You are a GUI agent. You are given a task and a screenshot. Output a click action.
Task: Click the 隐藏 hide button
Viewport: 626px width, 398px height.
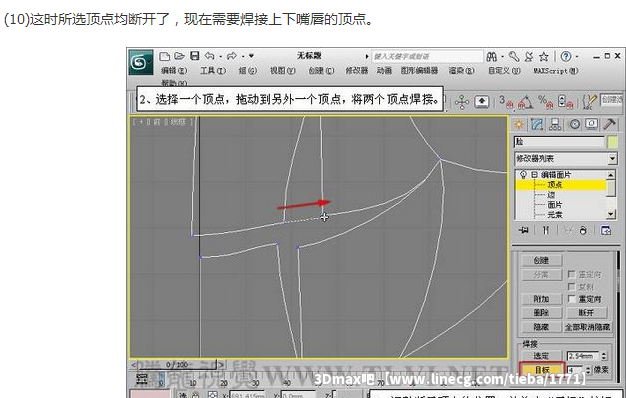click(542, 327)
